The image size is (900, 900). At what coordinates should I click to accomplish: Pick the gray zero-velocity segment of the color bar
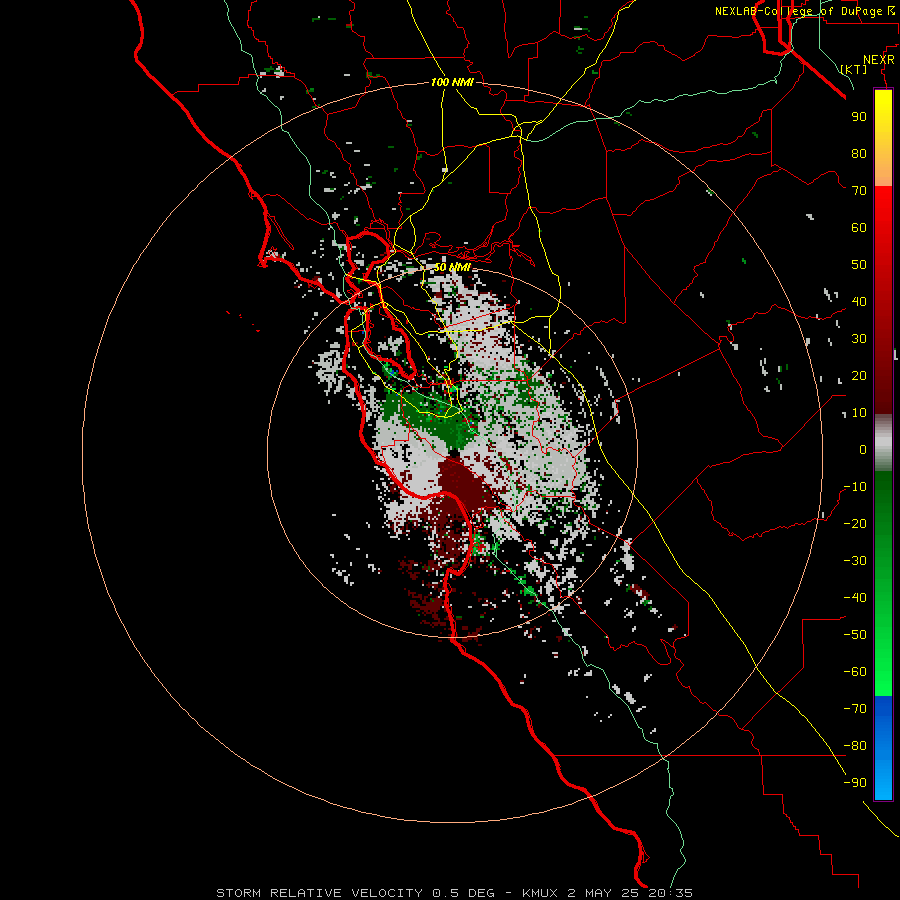pyautogui.click(x=883, y=443)
